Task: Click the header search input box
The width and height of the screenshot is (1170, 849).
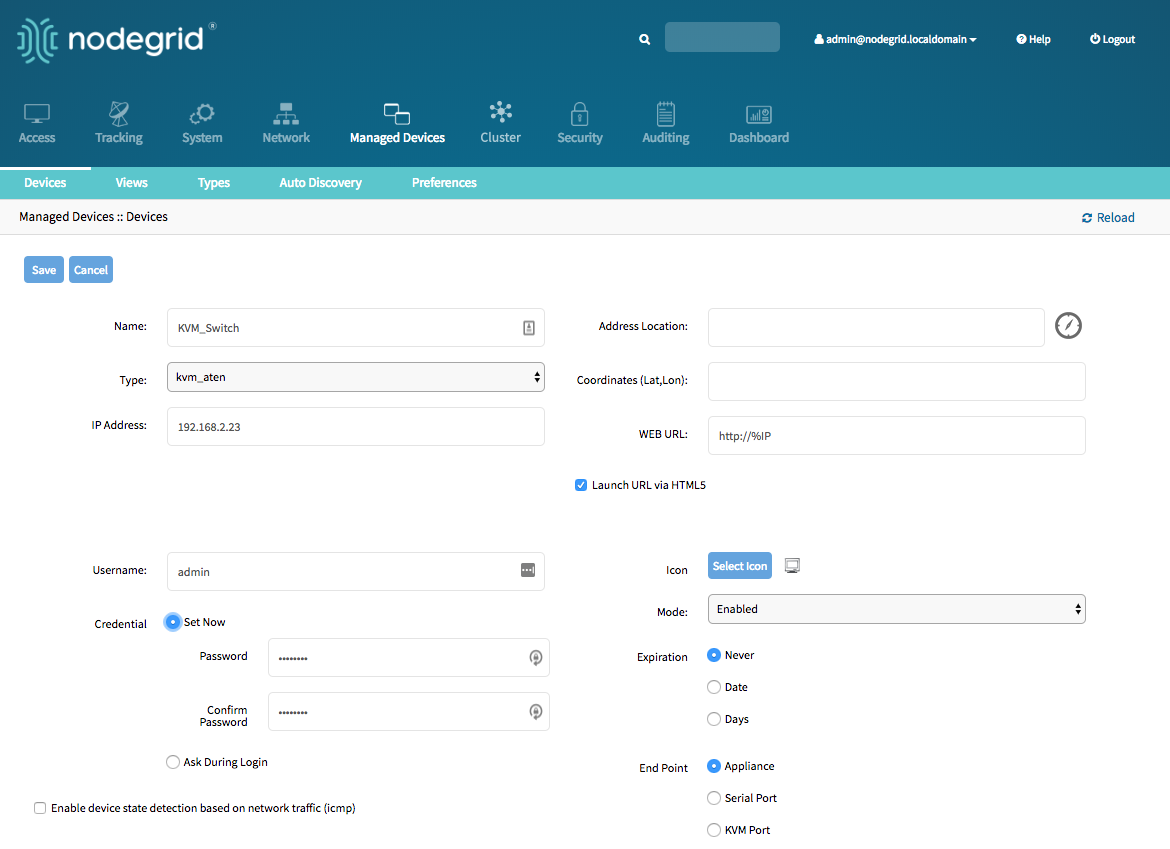Action: tap(722, 37)
